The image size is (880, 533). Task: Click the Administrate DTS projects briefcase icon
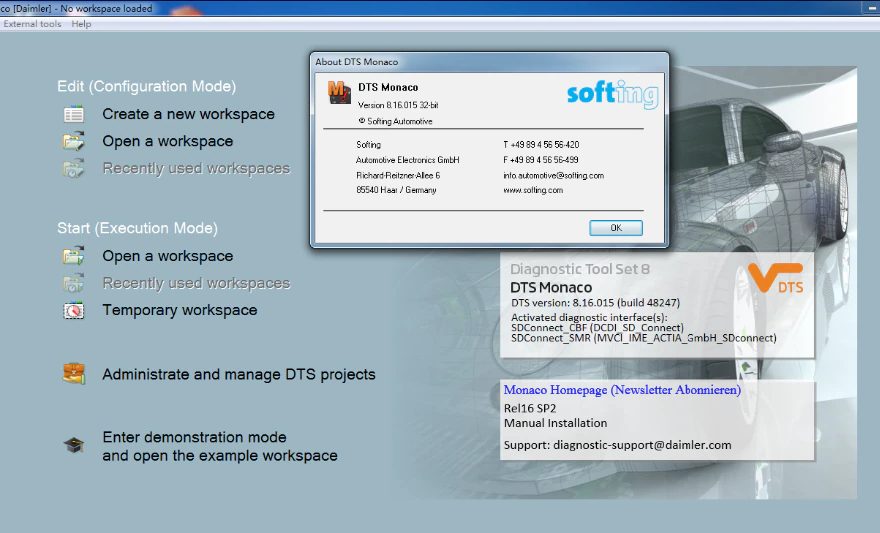(74, 374)
